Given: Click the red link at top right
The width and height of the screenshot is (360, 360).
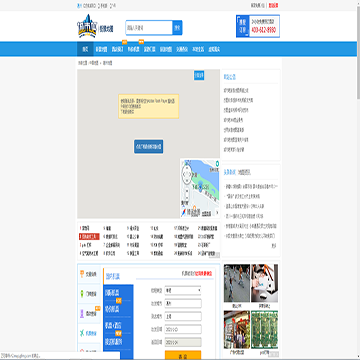Looking at the screenshot, I should 273,5.
